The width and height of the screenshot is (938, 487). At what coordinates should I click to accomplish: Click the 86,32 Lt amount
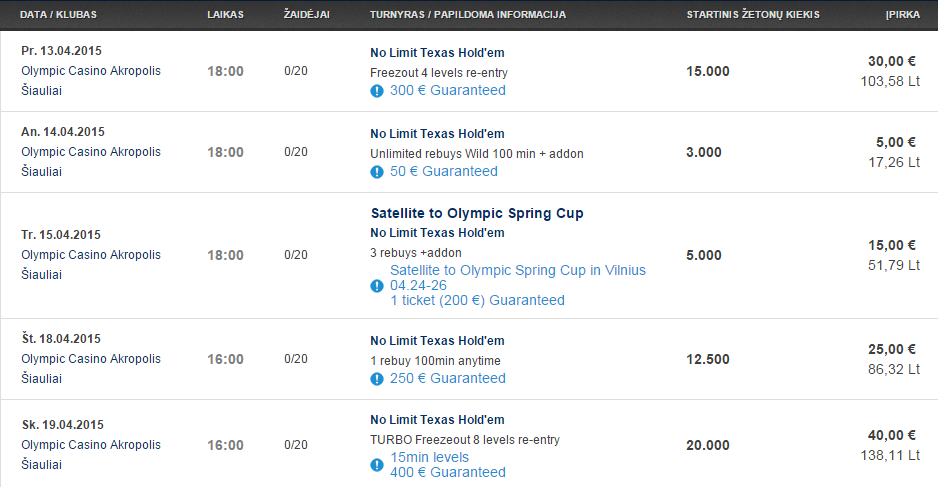click(894, 370)
